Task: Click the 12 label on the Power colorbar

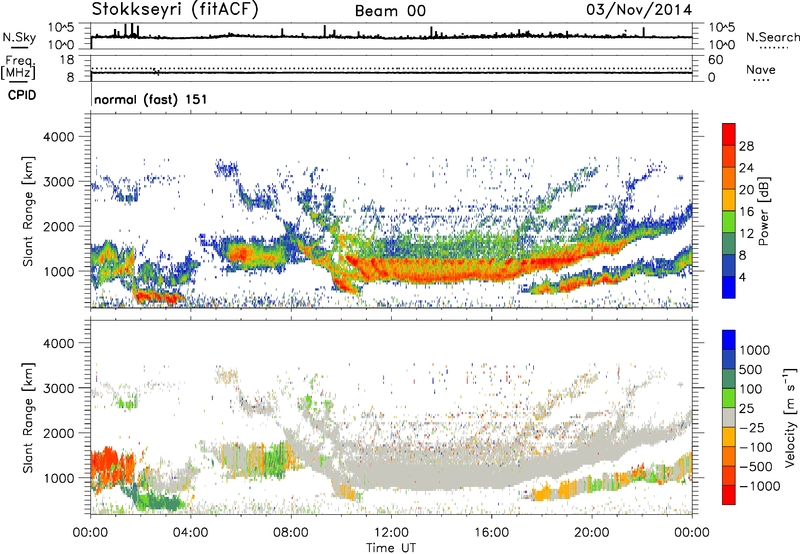Action: click(746, 234)
